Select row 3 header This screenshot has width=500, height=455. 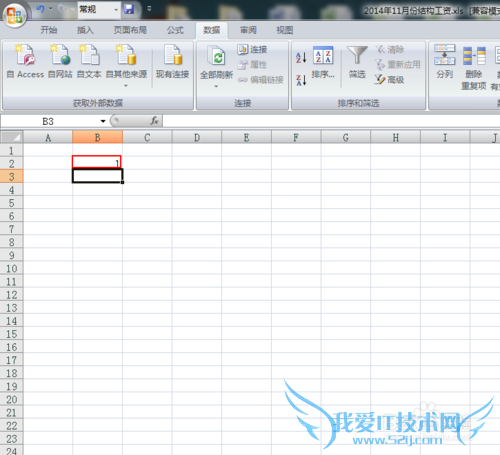tap(12, 177)
